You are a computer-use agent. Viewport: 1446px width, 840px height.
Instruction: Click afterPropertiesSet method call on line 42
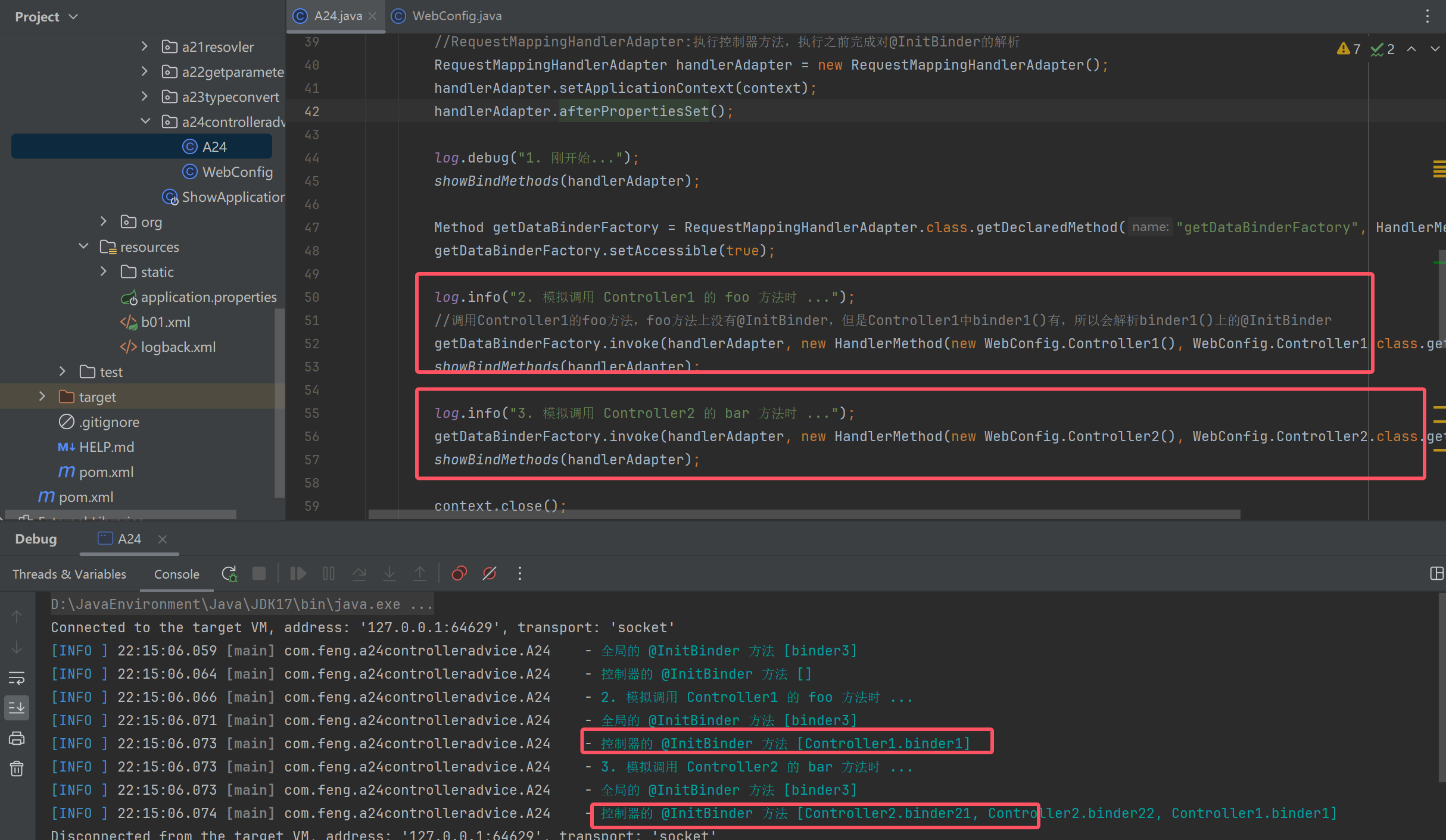[x=634, y=111]
